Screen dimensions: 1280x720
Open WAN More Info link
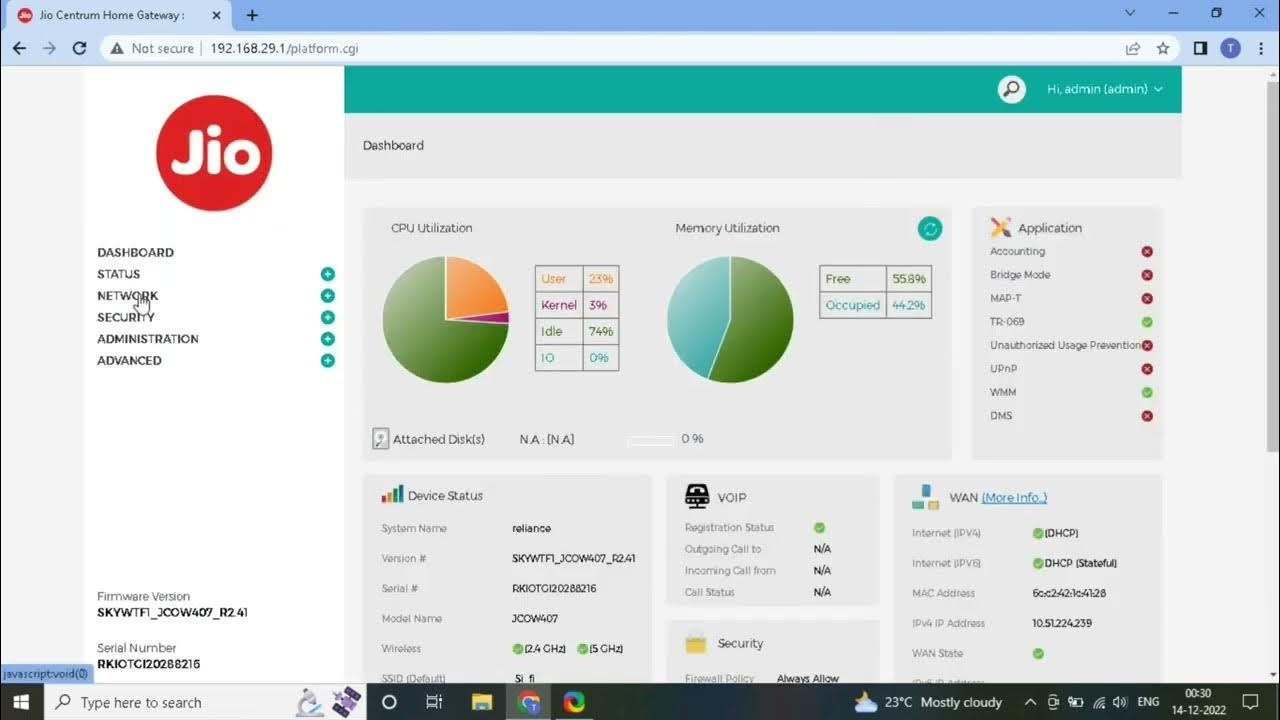pos(1014,497)
